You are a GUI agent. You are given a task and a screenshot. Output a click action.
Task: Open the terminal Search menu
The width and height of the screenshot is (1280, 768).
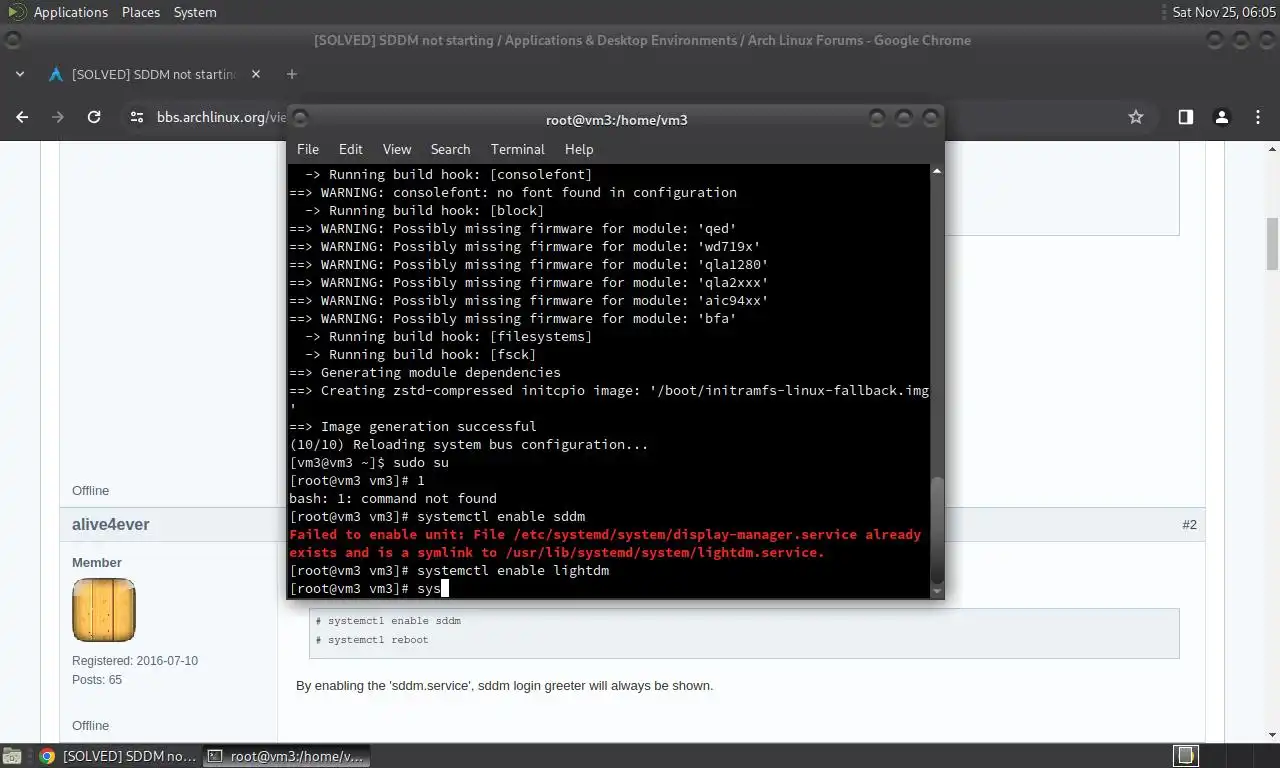pos(450,149)
